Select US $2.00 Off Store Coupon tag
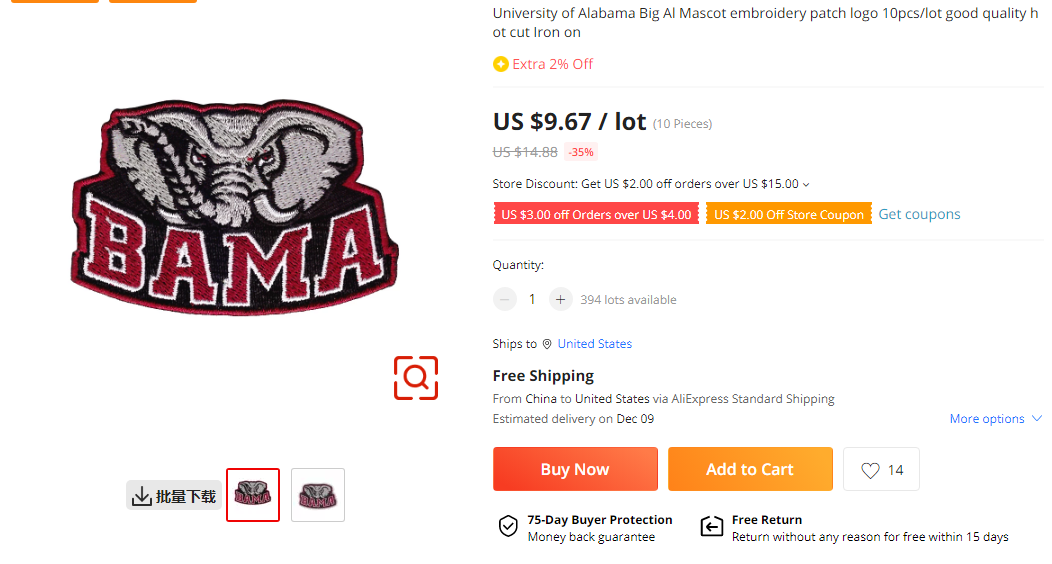This screenshot has width=1052, height=564. (x=788, y=214)
